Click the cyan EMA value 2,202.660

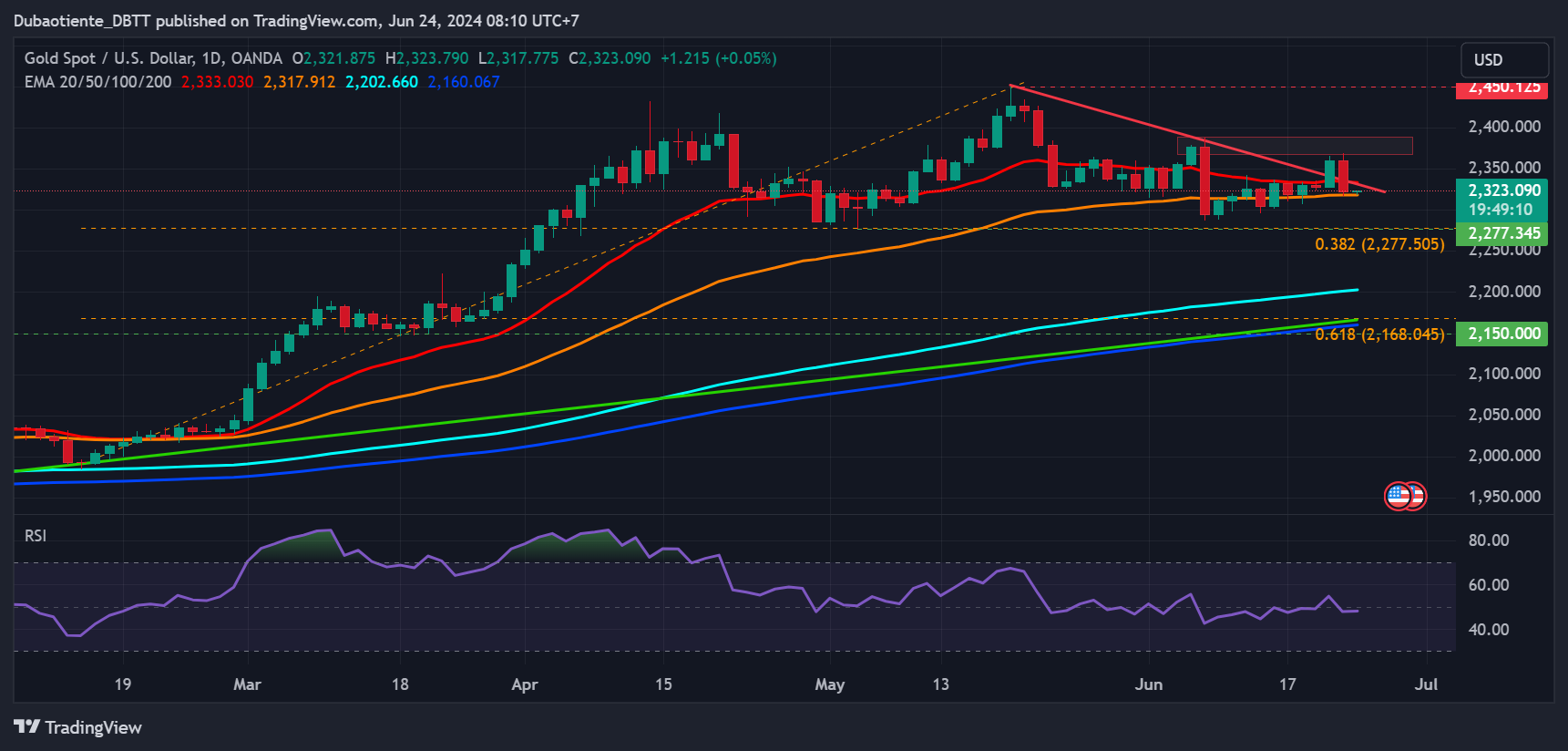pyautogui.click(x=382, y=82)
